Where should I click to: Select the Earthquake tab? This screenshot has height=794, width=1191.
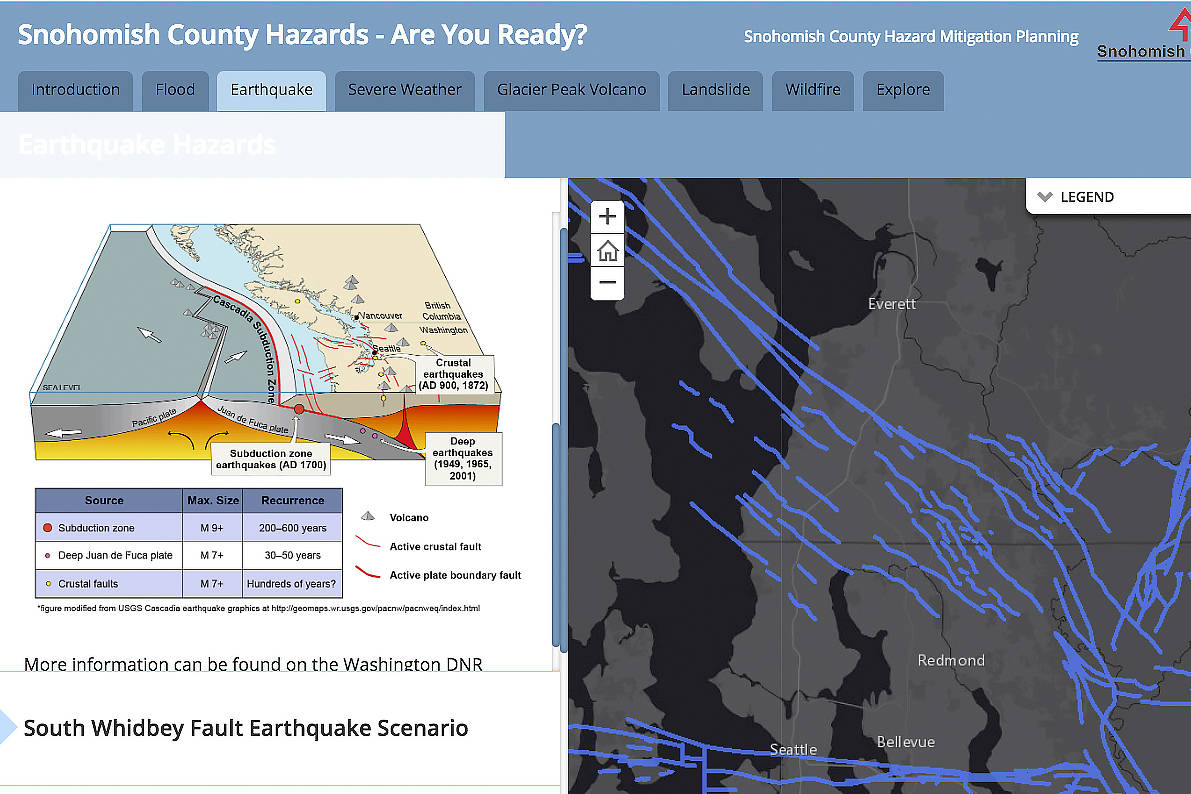pos(271,90)
